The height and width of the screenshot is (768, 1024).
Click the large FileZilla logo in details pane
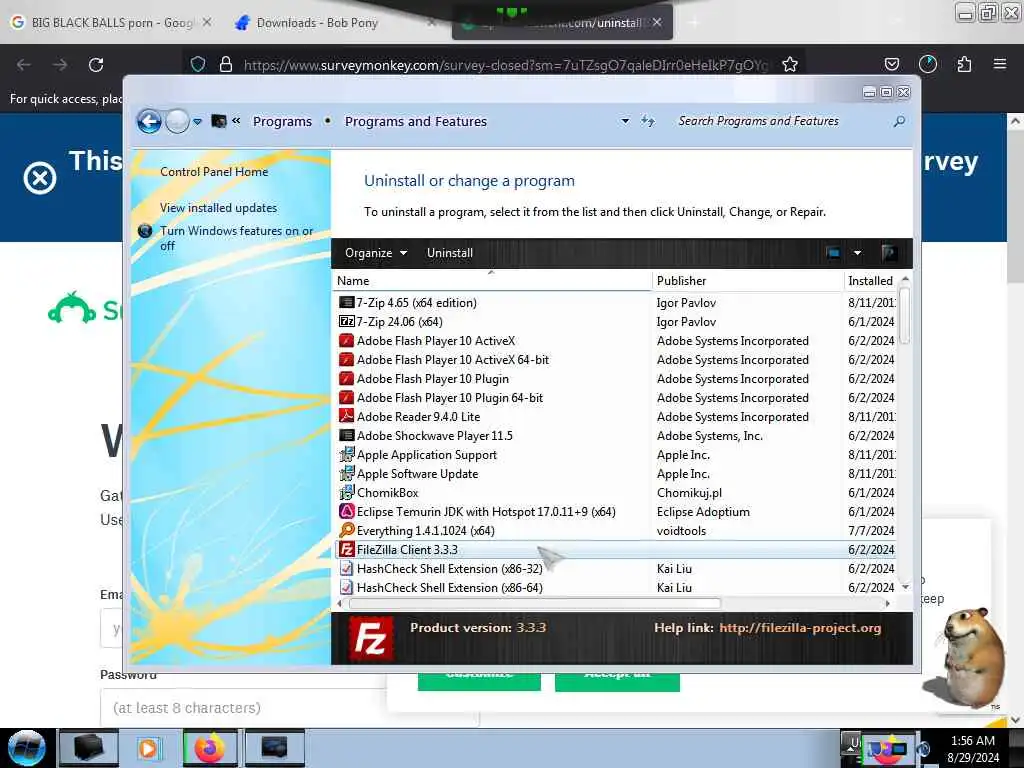[x=370, y=638]
